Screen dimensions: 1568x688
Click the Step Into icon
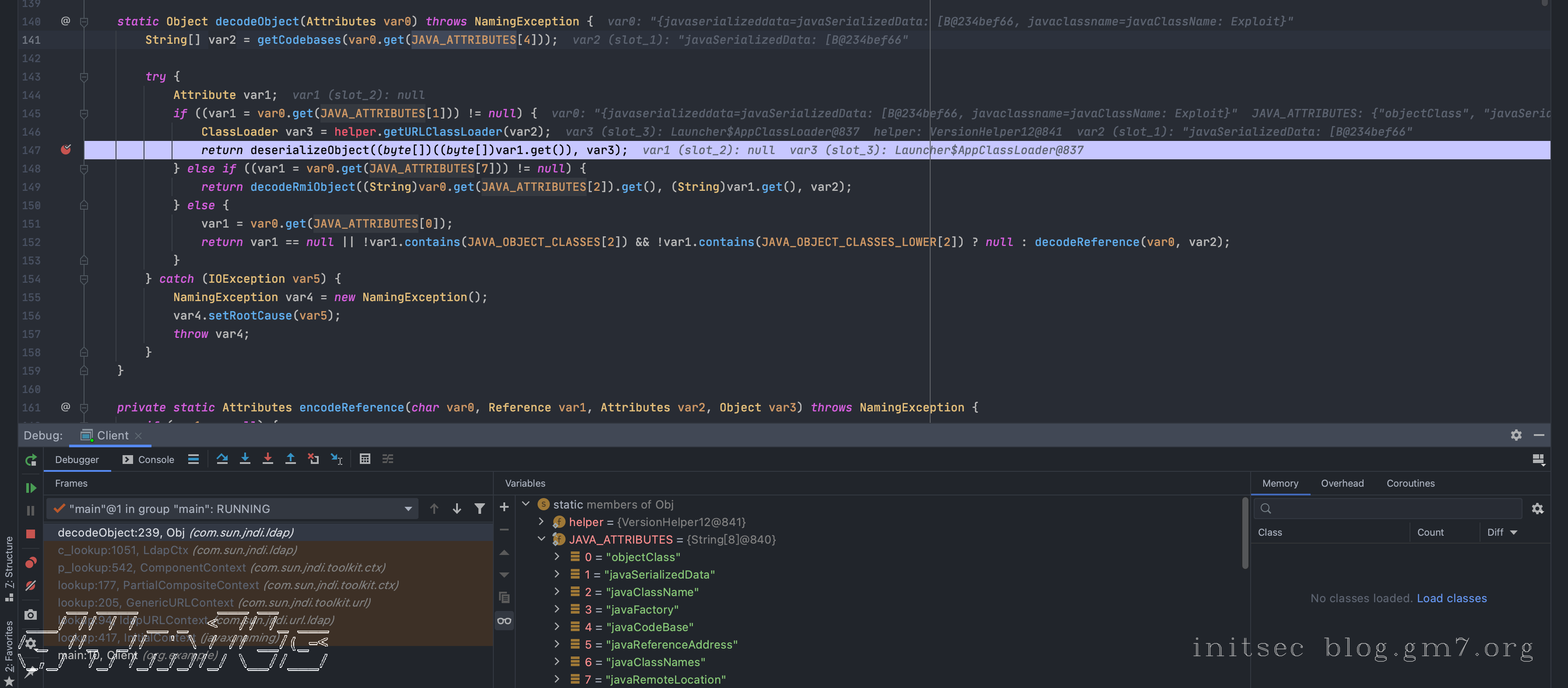click(245, 459)
